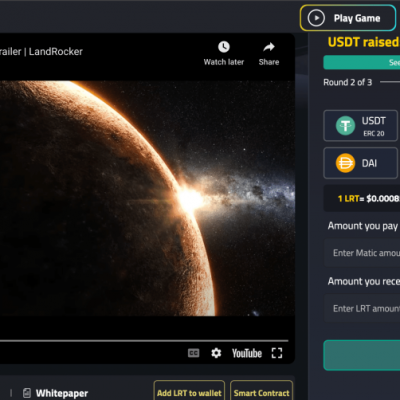Select USDT ERC 20 payment option
Screen dimensions: 400x400
pyautogui.click(x=361, y=126)
